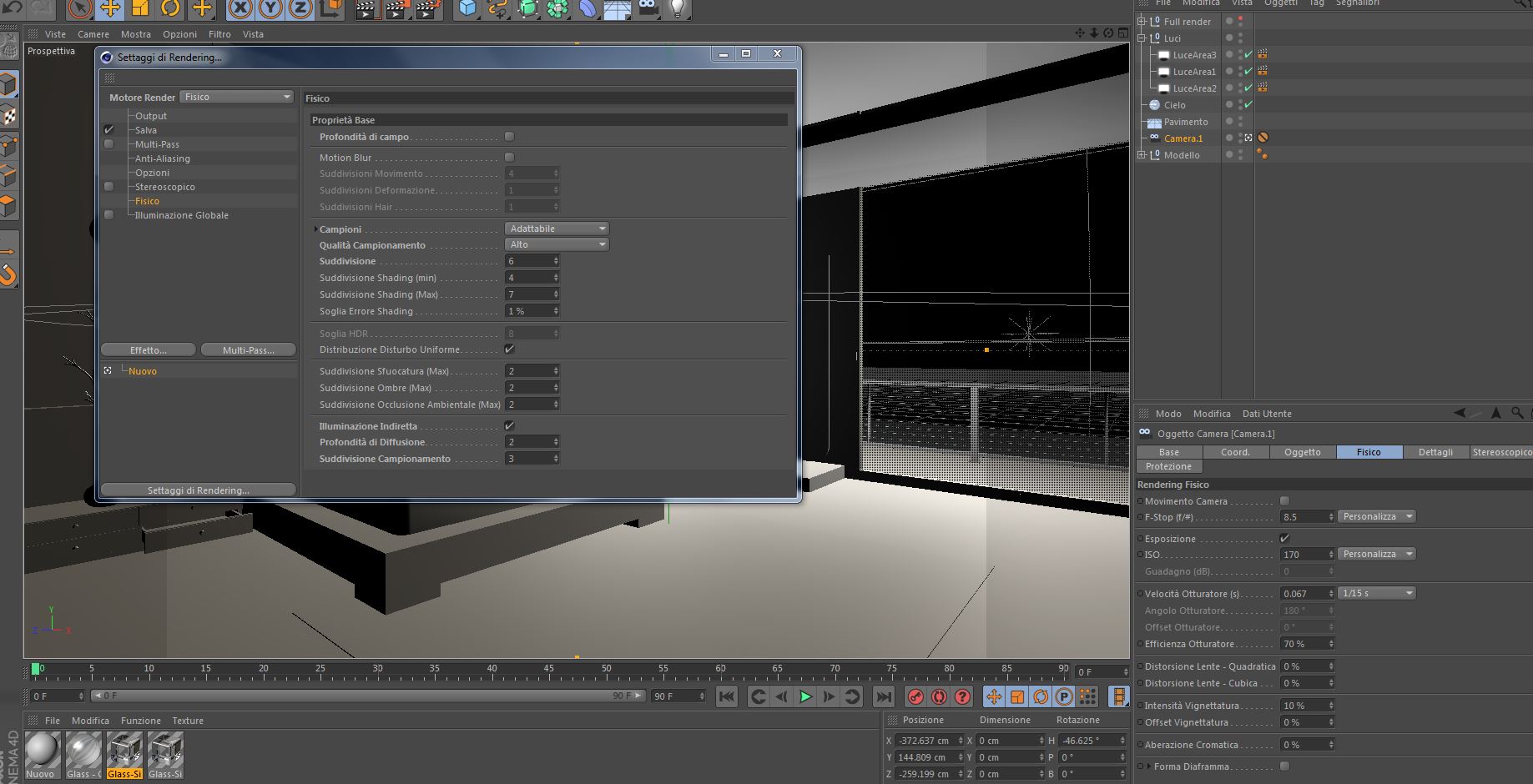1533x784 pixels.
Task: Select the Move tool in top toolbar
Action: tap(110, 8)
